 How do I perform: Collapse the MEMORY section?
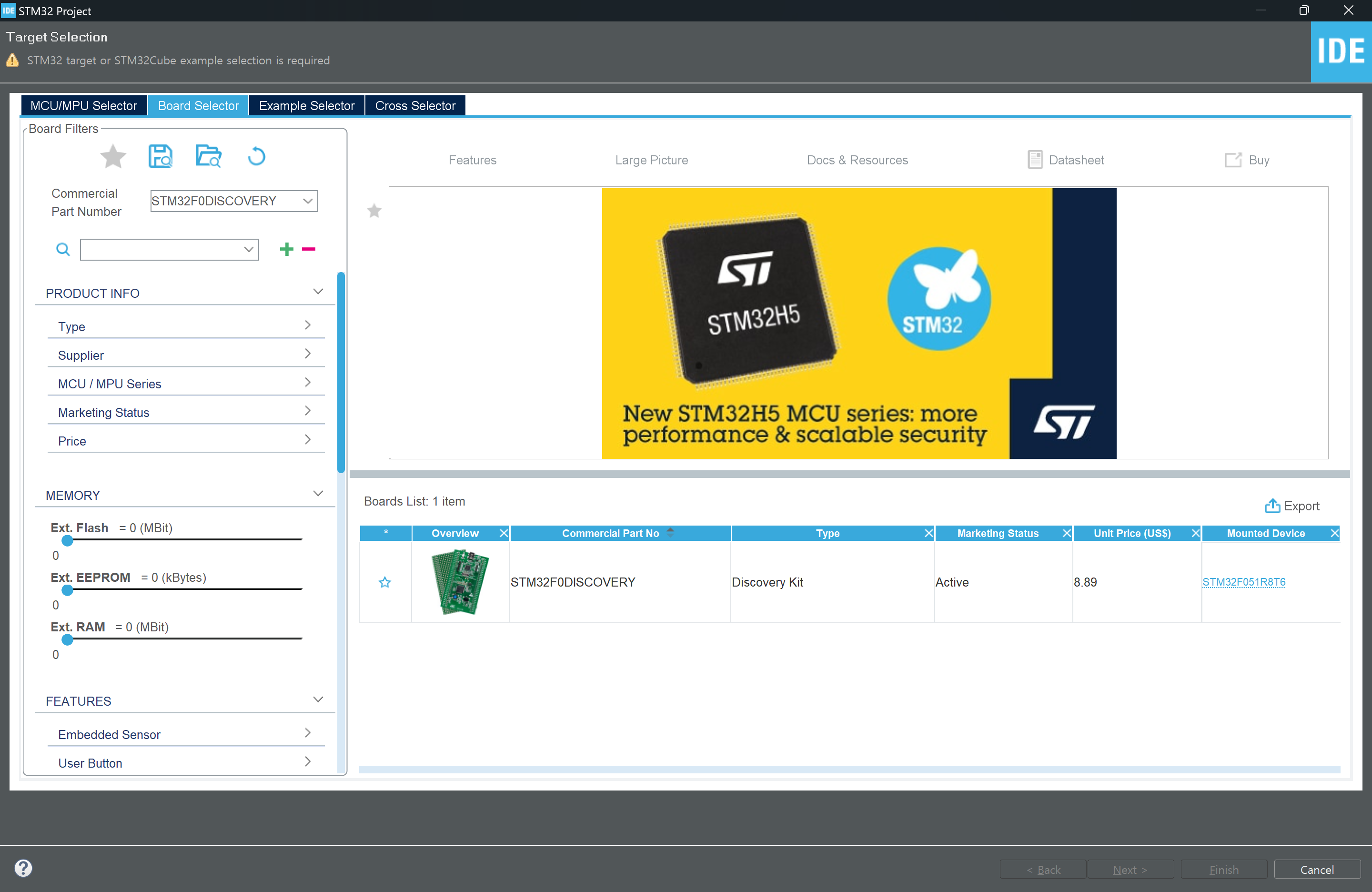click(318, 494)
